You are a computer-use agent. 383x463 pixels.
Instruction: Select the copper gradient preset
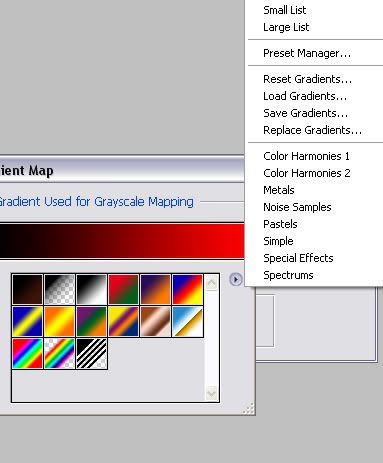(155, 321)
